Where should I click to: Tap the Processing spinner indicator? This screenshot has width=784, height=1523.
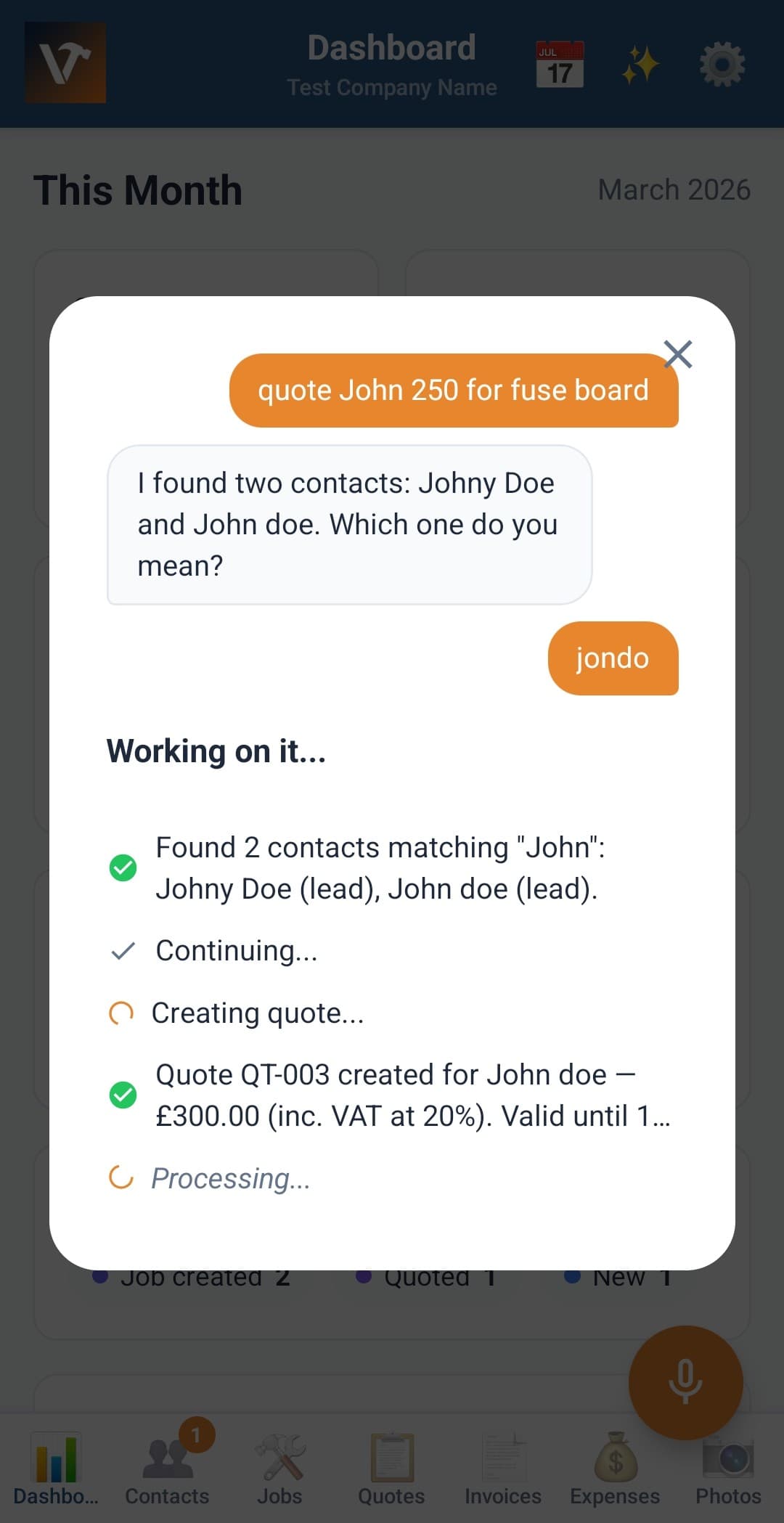coord(121,1177)
